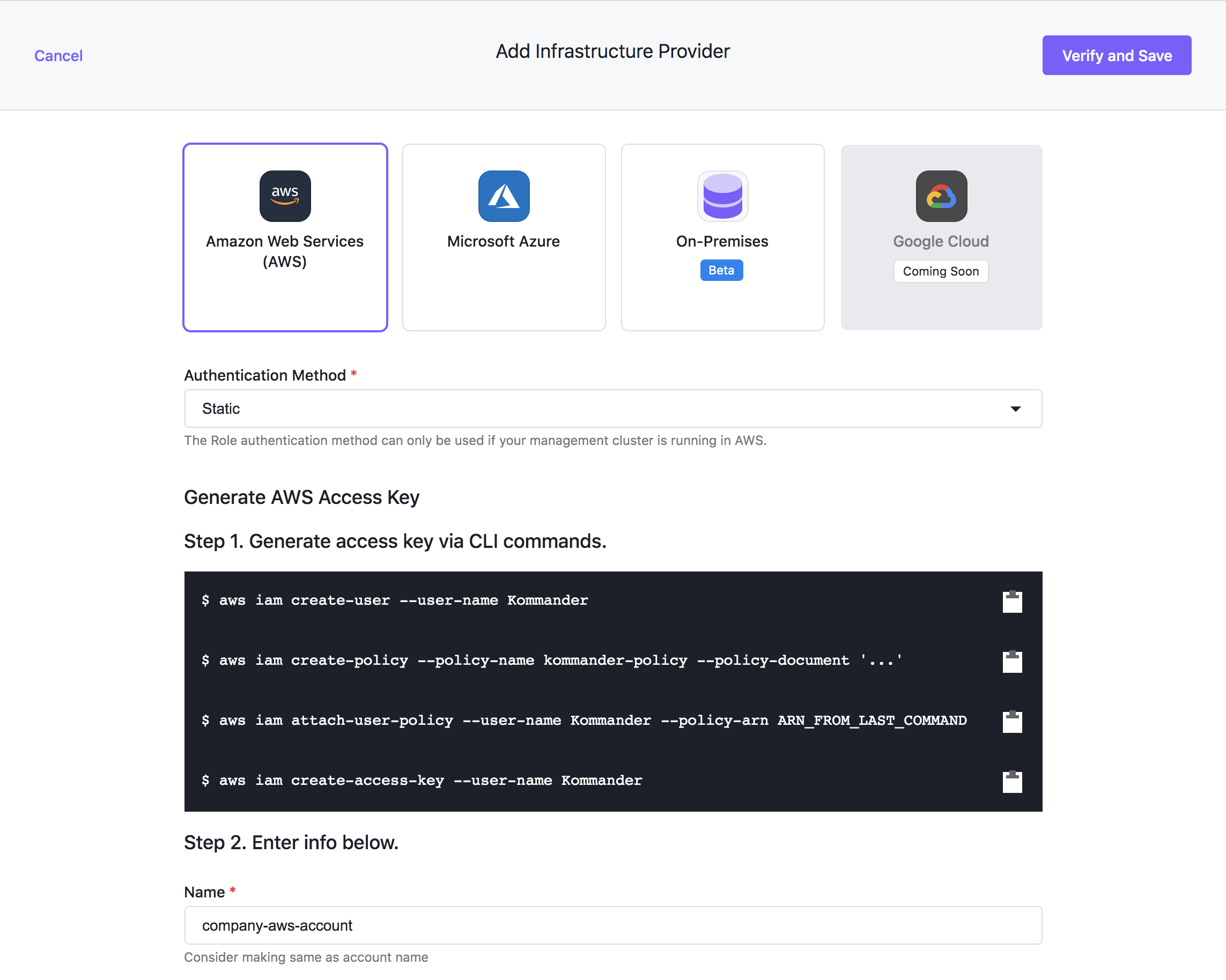Click the Role authentication method hint text
The width and height of the screenshot is (1226, 980).
pyautogui.click(x=475, y=441)
